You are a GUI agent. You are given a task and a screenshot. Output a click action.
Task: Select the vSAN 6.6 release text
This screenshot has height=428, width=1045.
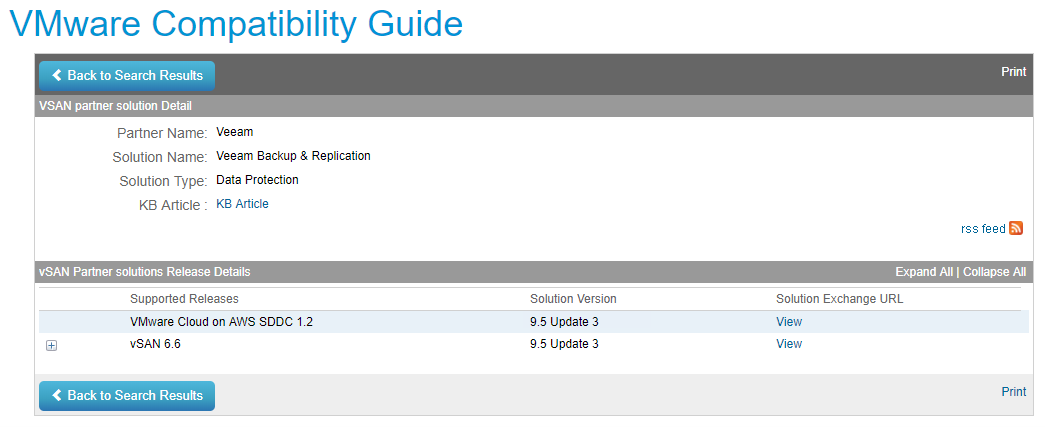click(155, 344)
